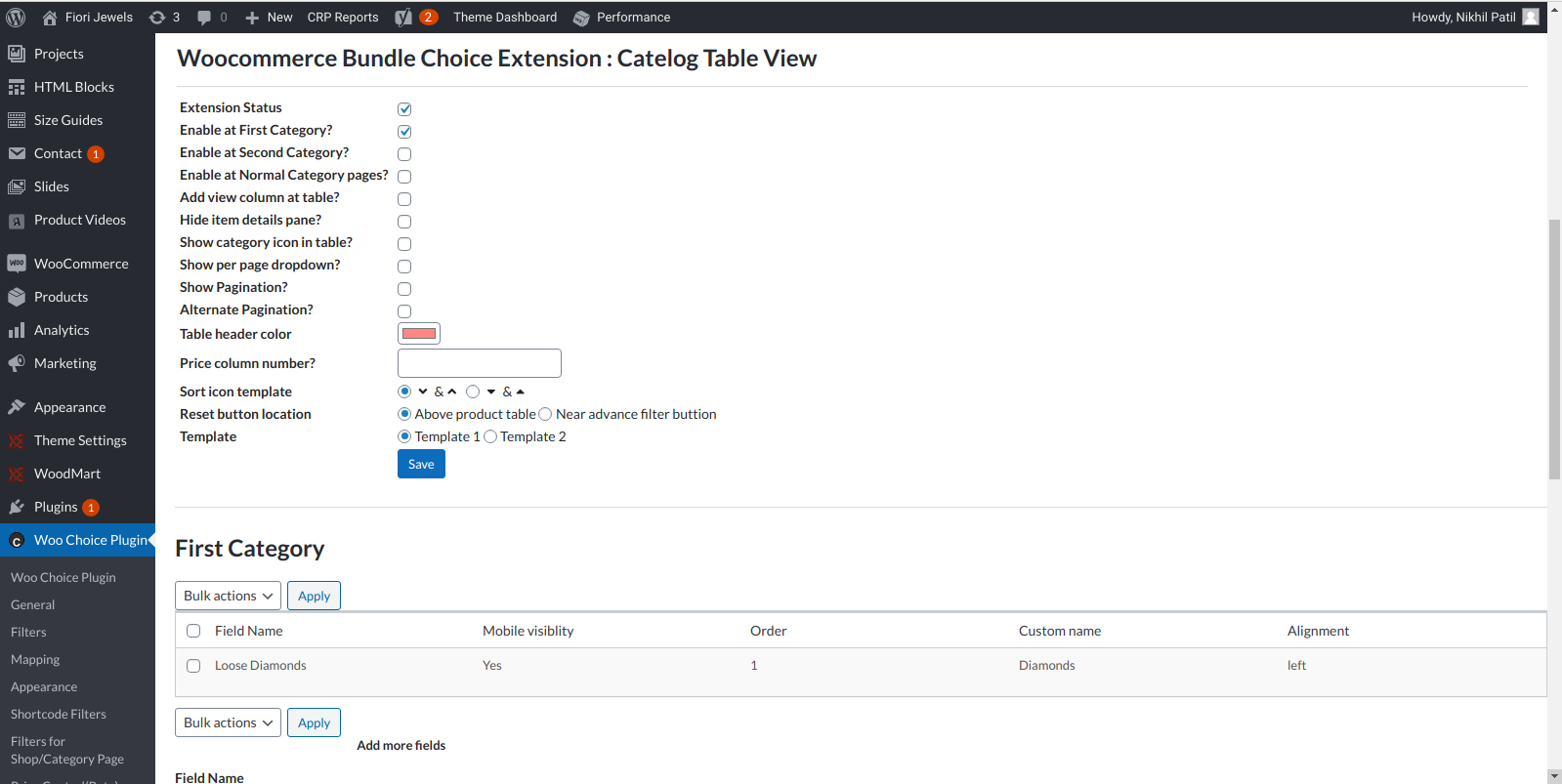This screenshot has height=784, width=1562.
Task: Open the Yoast SEO icon
Action: pos(403,17)
